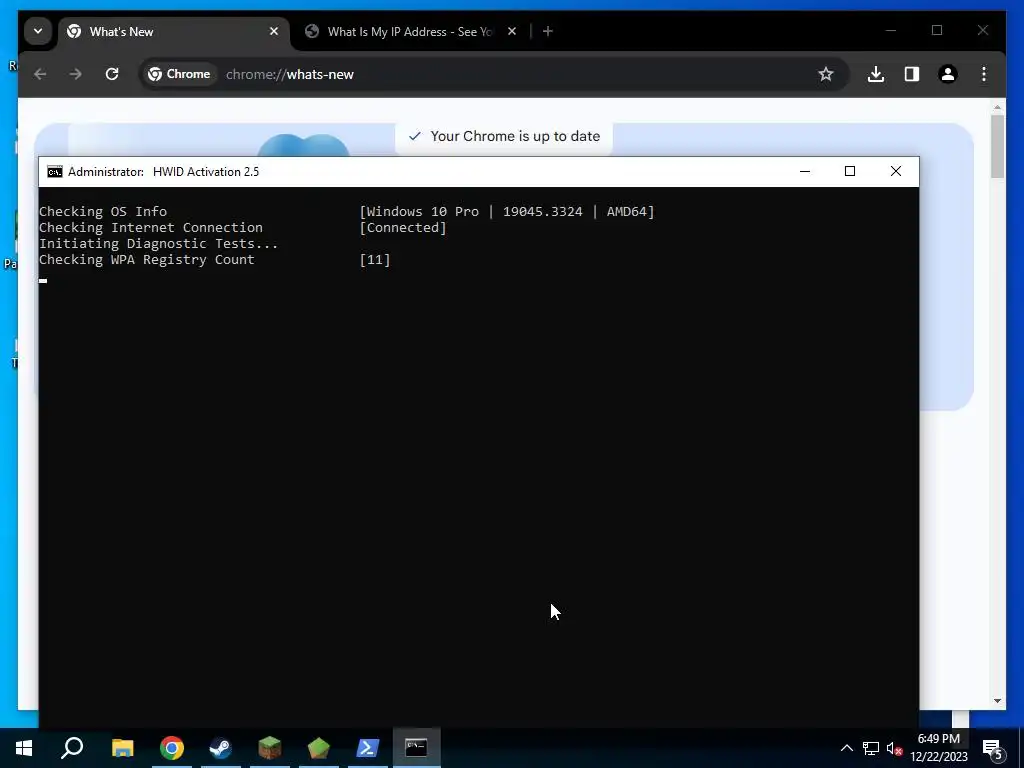The height and width of the screenshot is (768, 1024).
Task: Minimize the HWID Activation window
Action: coord(805,171)
